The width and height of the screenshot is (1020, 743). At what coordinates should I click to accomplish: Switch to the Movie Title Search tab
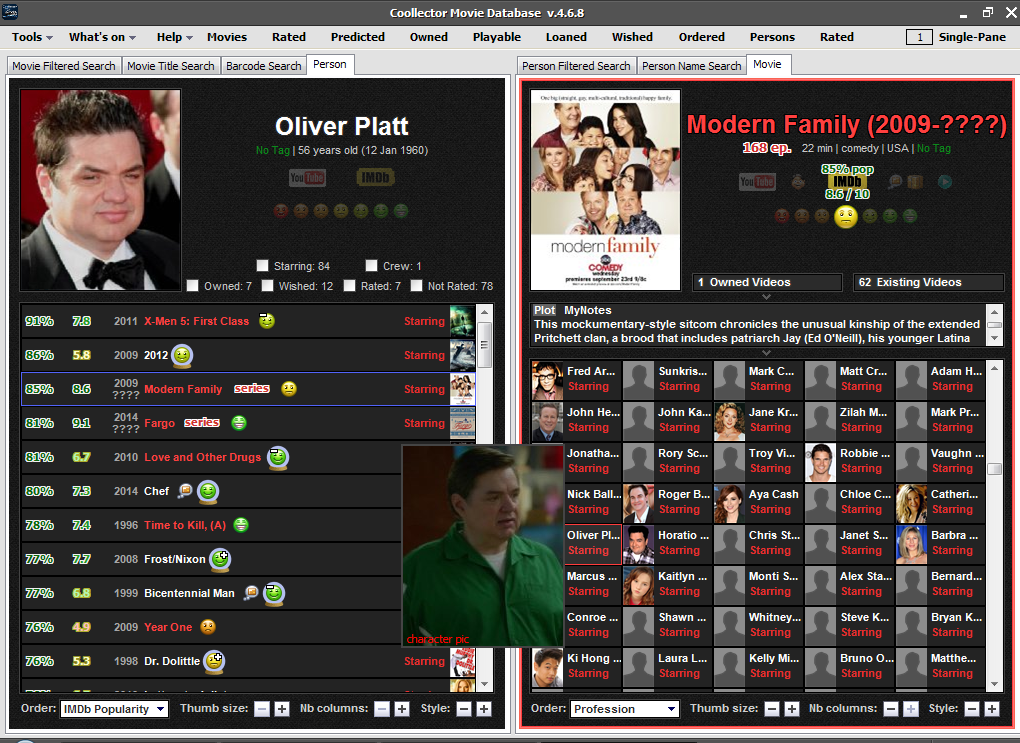coord(170,66)
